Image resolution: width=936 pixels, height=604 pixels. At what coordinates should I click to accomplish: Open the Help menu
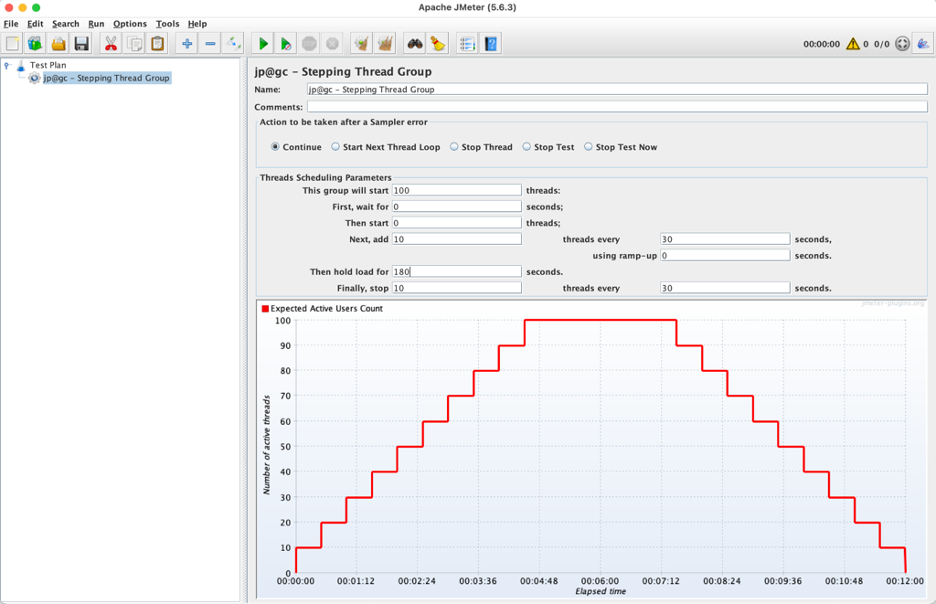(197, 24)
